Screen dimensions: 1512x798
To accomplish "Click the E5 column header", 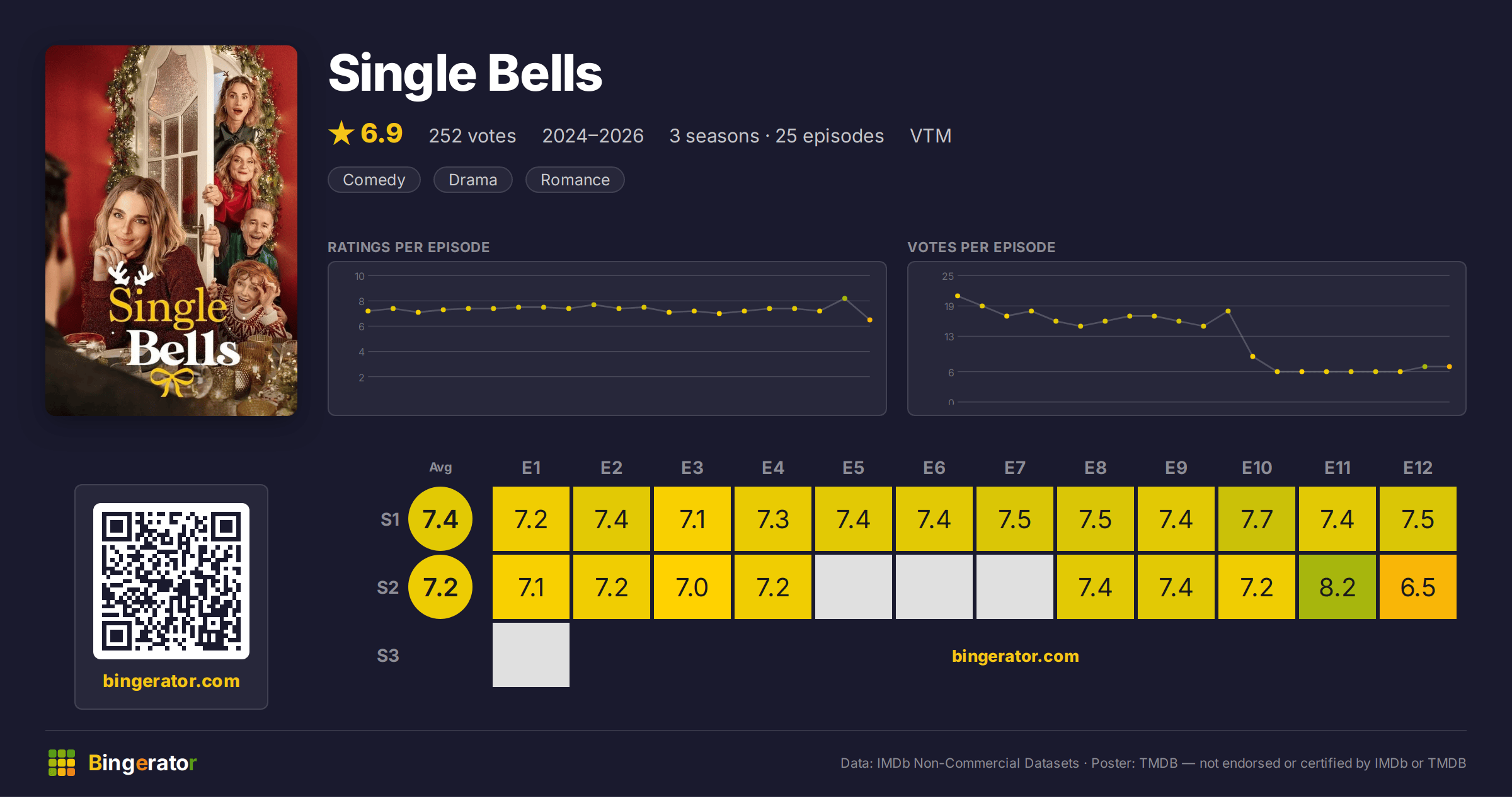I will [854, 468].
